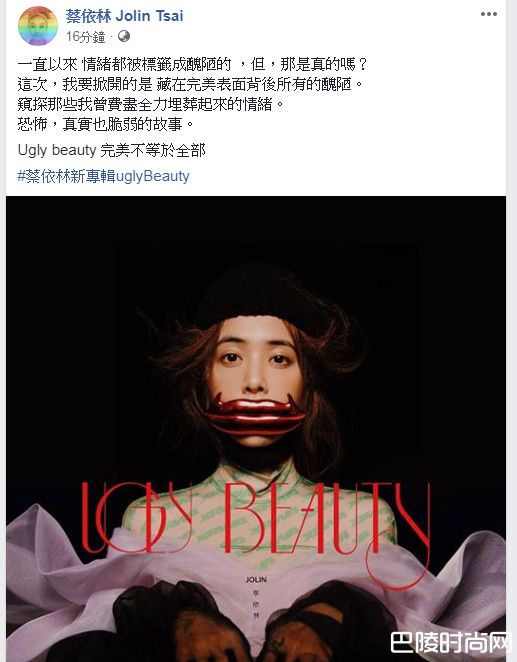Click the 巴陵时尚网 watermark logo
The image size is (517, 662).
point(452,643)
